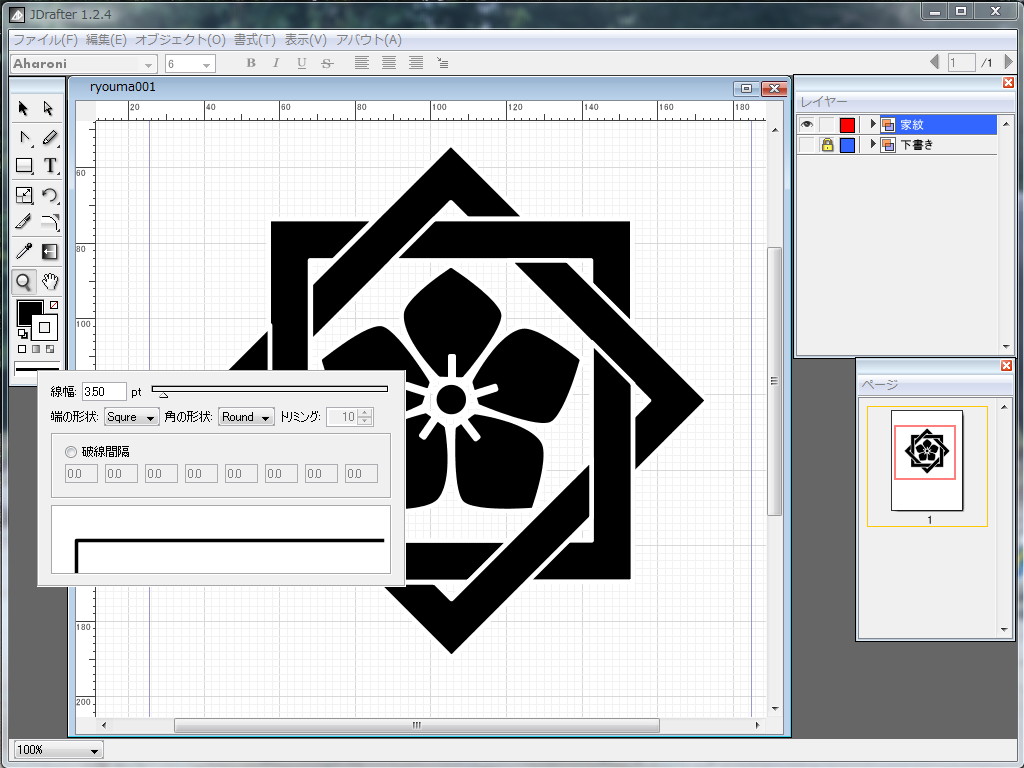This screenshot has width=1024, height=768.
Task: Open the オブジェクト(O) menu
Action: coord(180,40)
